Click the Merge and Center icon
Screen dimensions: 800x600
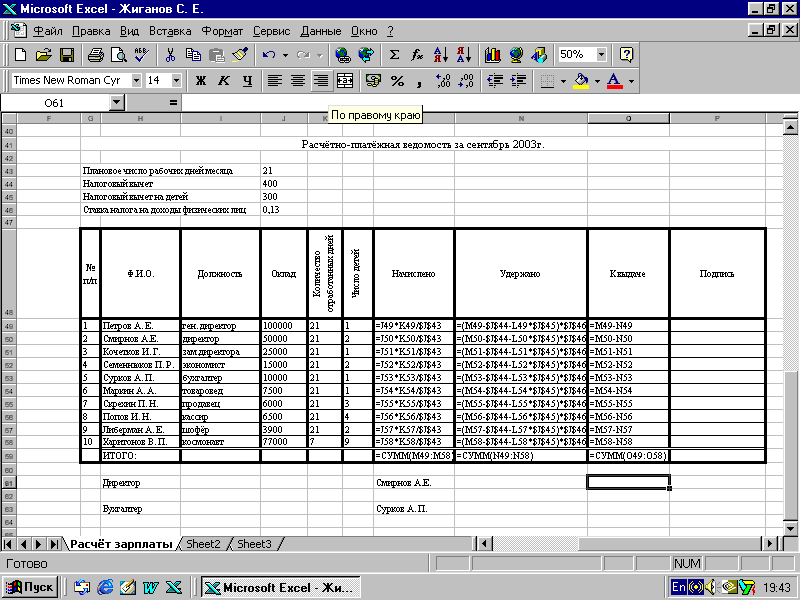coord(345,80)
